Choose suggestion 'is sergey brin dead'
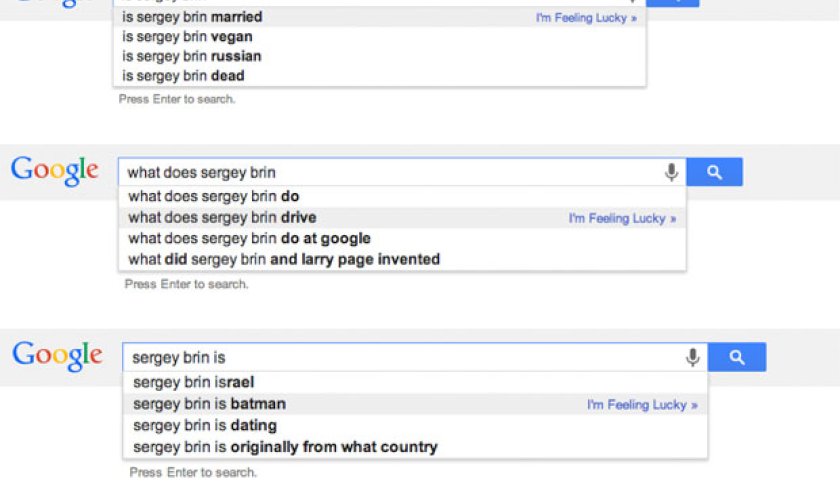Viewport: 840px width, 485px height. click(x=183, y=75)
